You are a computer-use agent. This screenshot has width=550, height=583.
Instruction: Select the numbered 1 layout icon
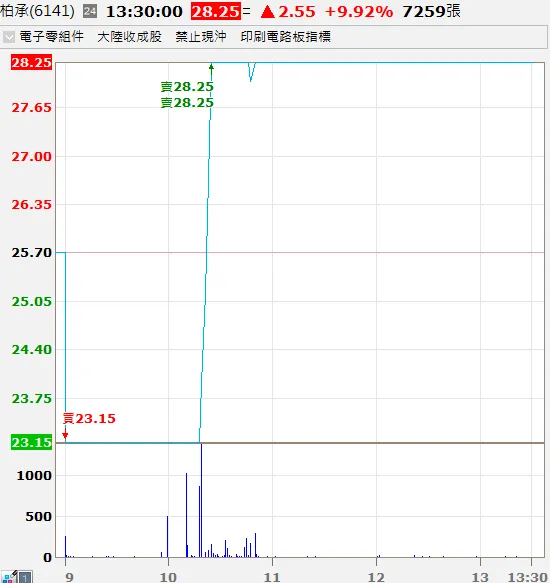click(x=25, y=577)
